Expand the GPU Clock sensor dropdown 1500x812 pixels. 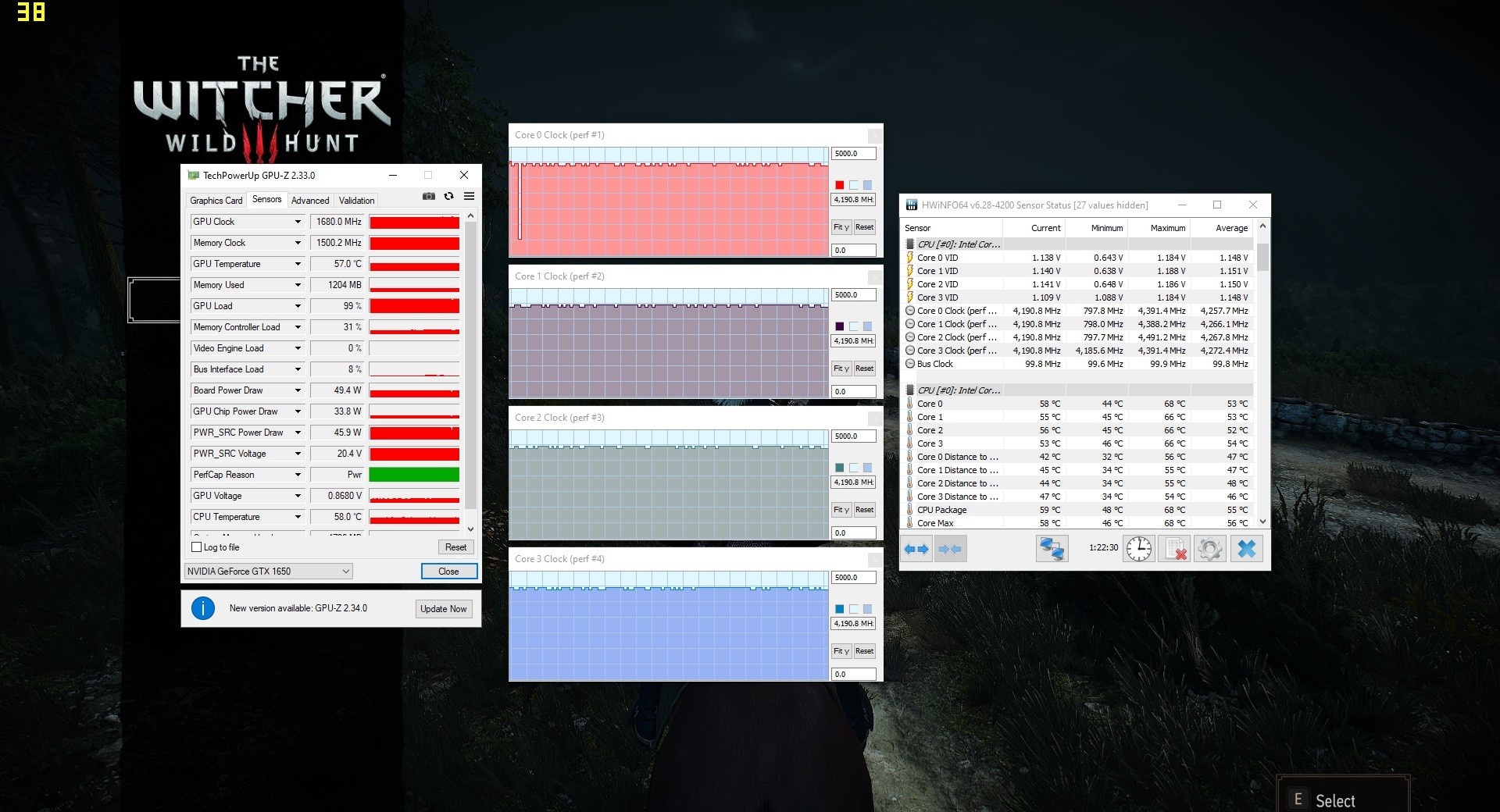(x=298, y=222)
